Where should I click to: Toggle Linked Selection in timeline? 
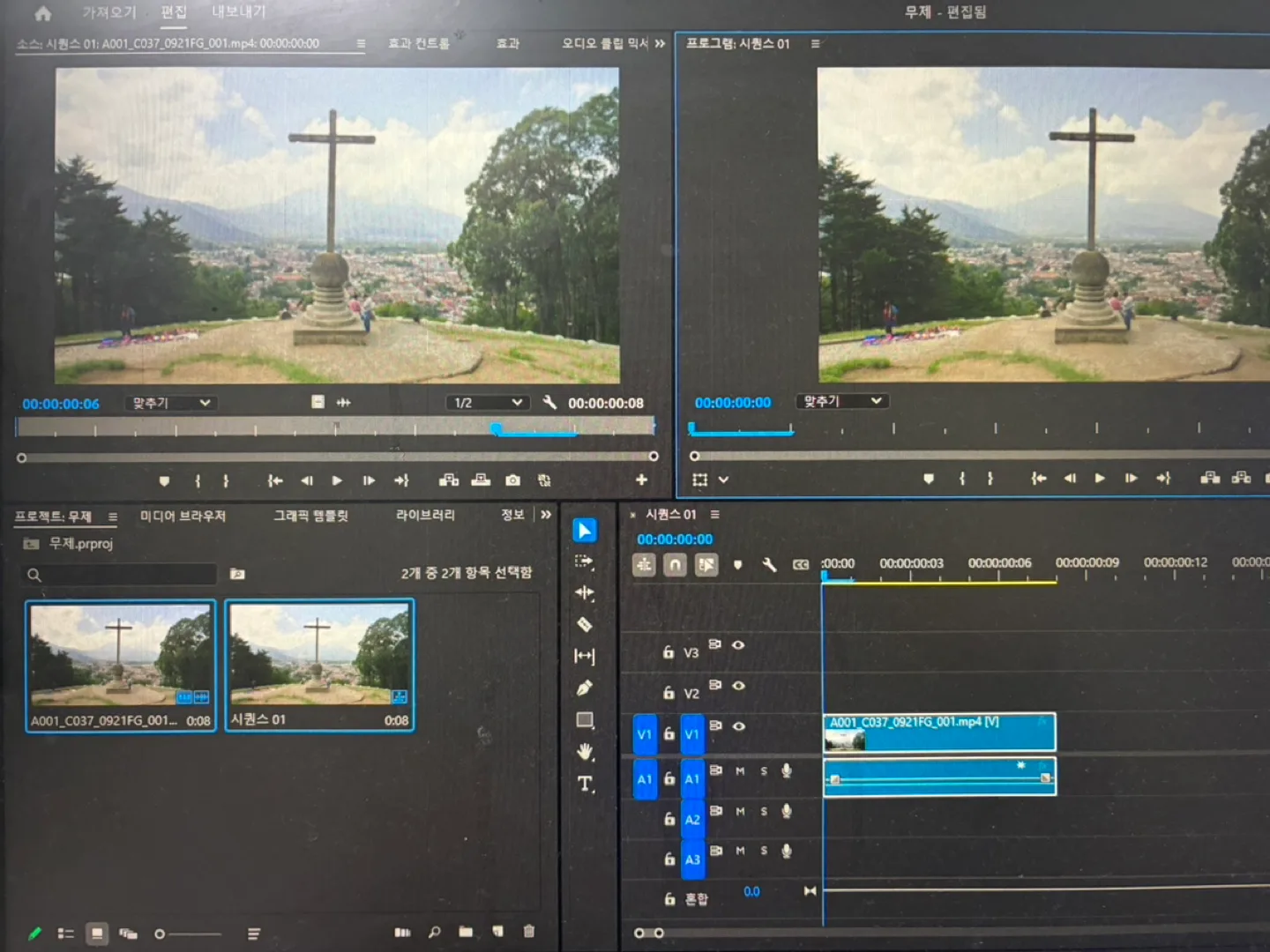click(x=706, y=565)
